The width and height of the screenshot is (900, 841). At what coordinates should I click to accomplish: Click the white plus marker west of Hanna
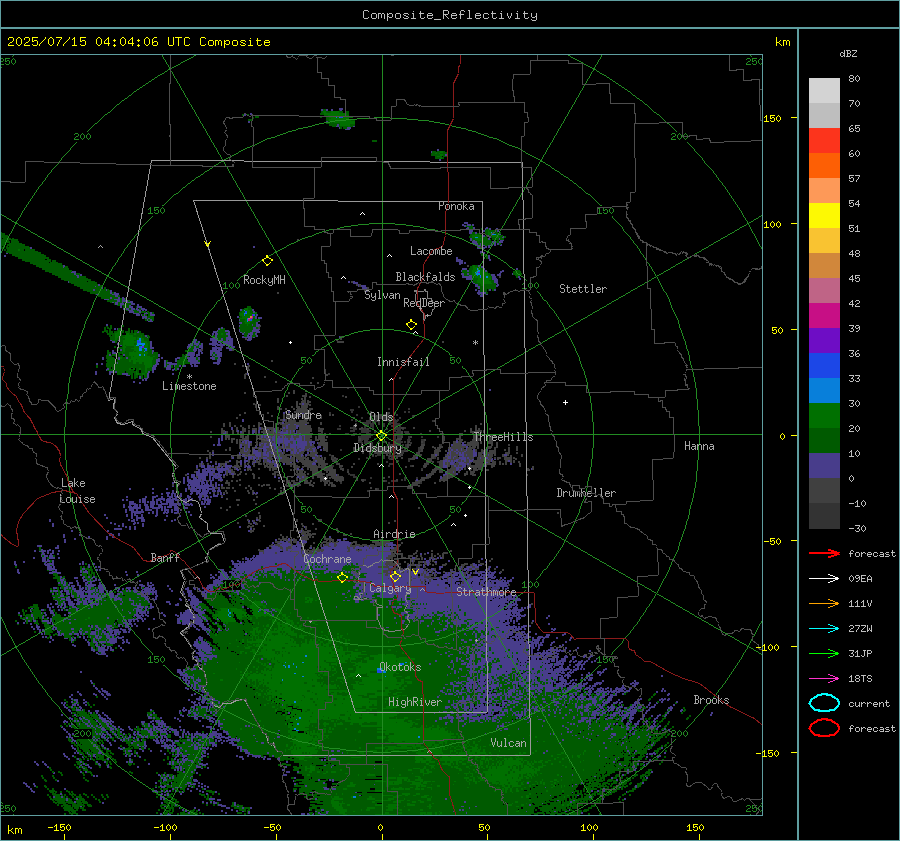[565, 402]
